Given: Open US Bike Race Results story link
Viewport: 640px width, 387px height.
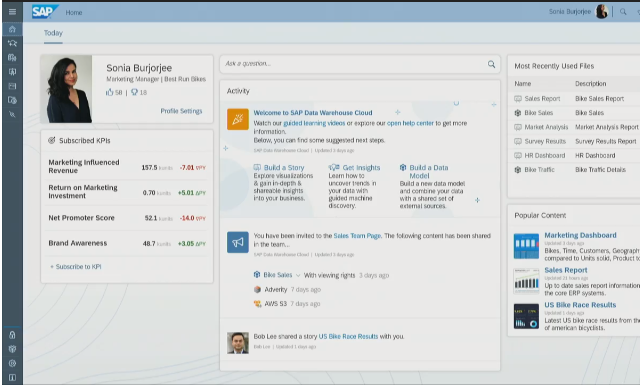Looking at the screenshot, I should pyautogui.click(x=348, y=336).
